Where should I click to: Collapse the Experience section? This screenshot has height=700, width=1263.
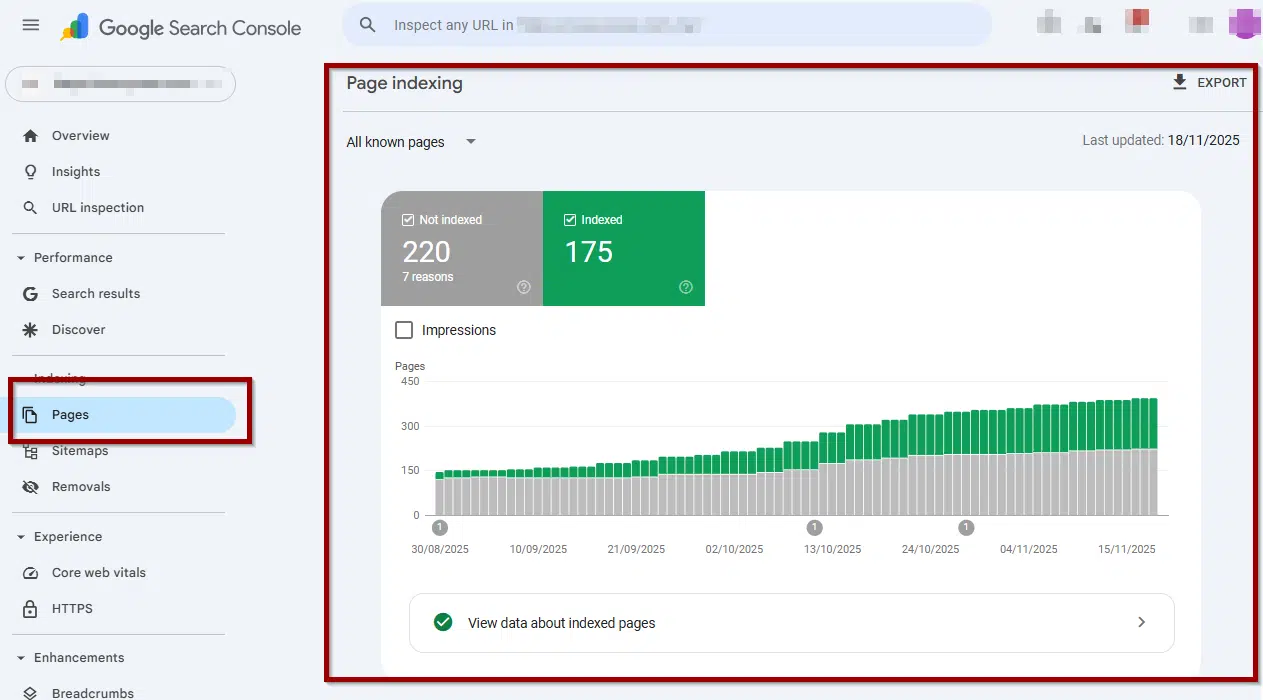click(x=21, y=537)
